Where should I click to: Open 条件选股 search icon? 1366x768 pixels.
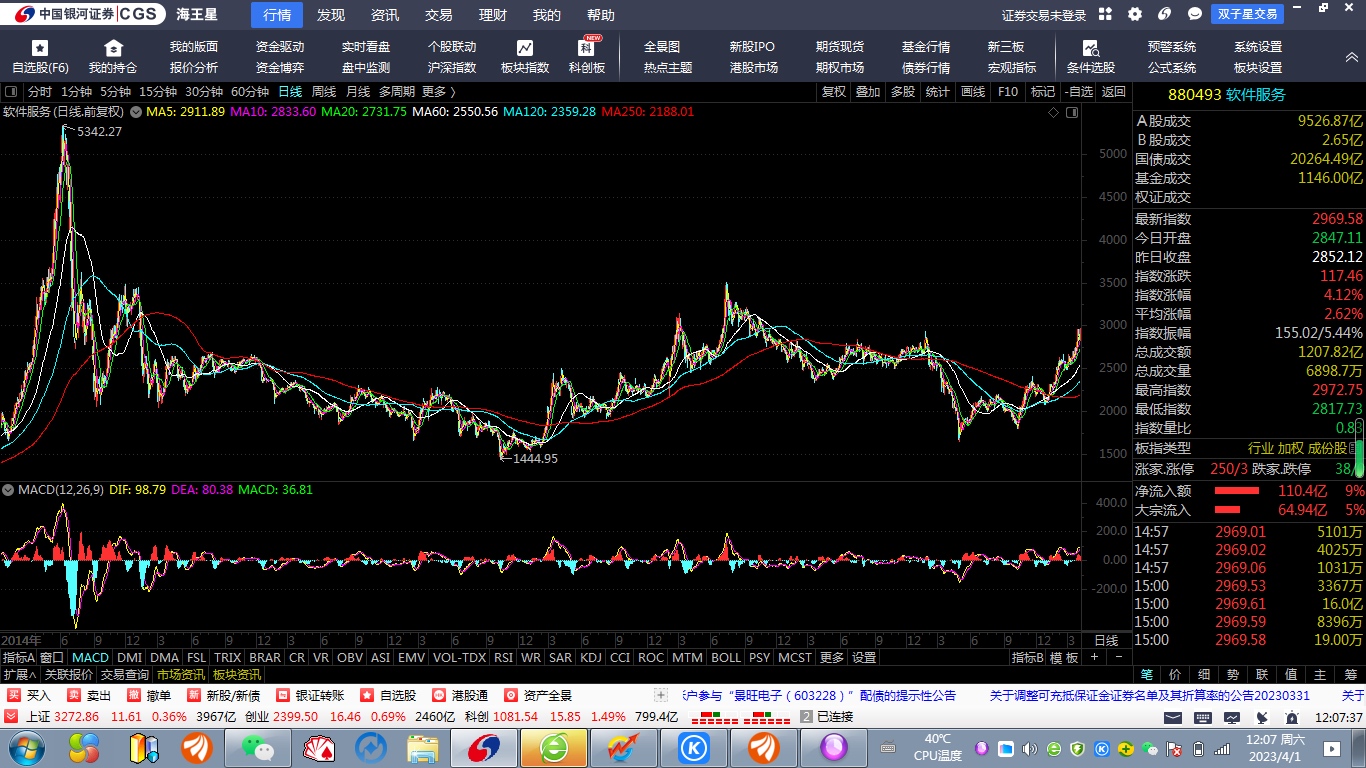1090,47
